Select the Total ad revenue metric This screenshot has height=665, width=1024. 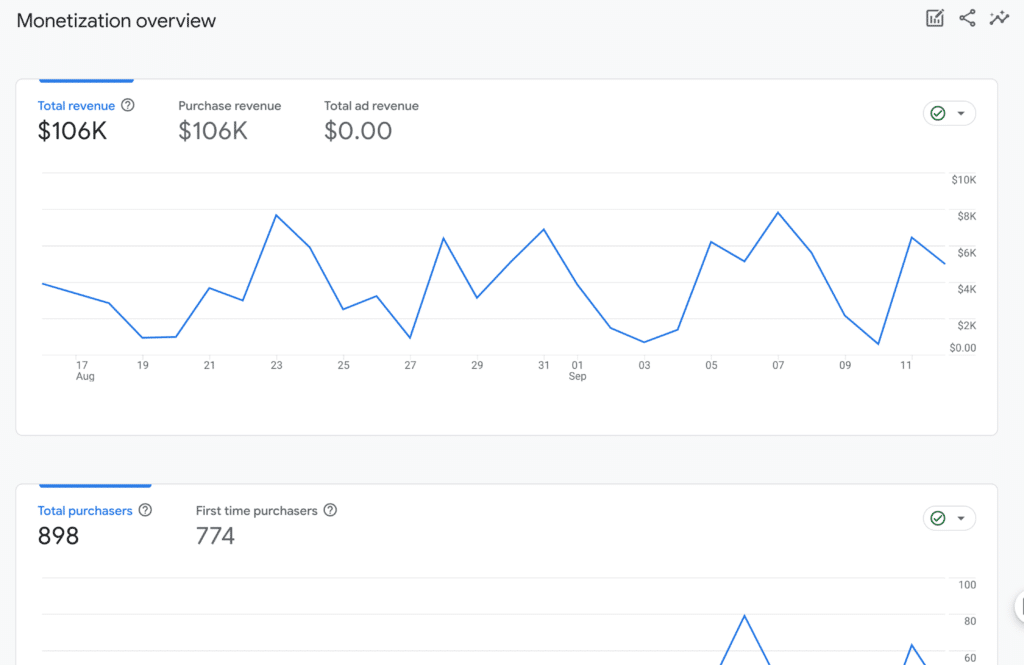(x=371, y=105)
